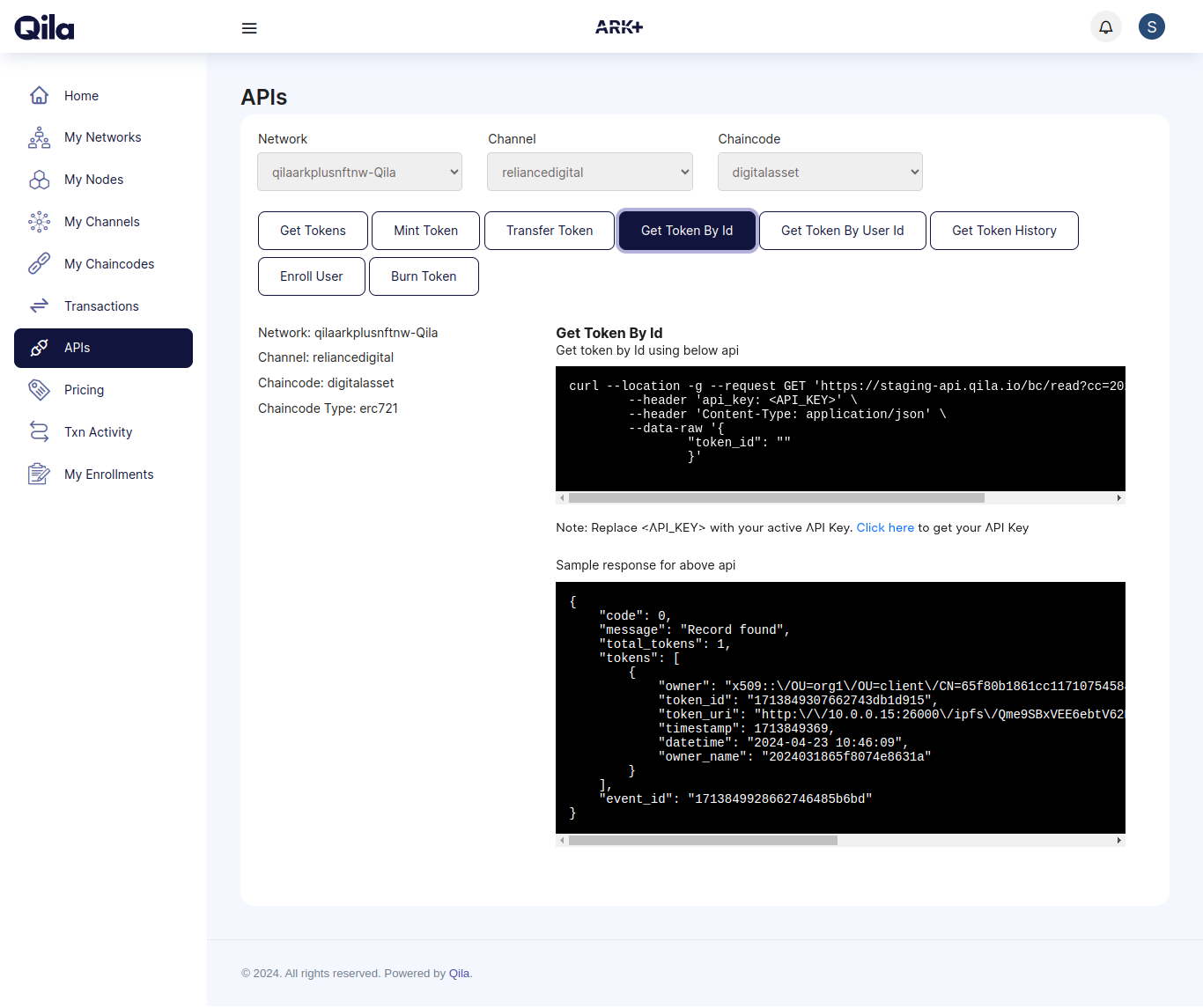Select the Mint Token button
1203x1008 pixels.
coord(425,231)
